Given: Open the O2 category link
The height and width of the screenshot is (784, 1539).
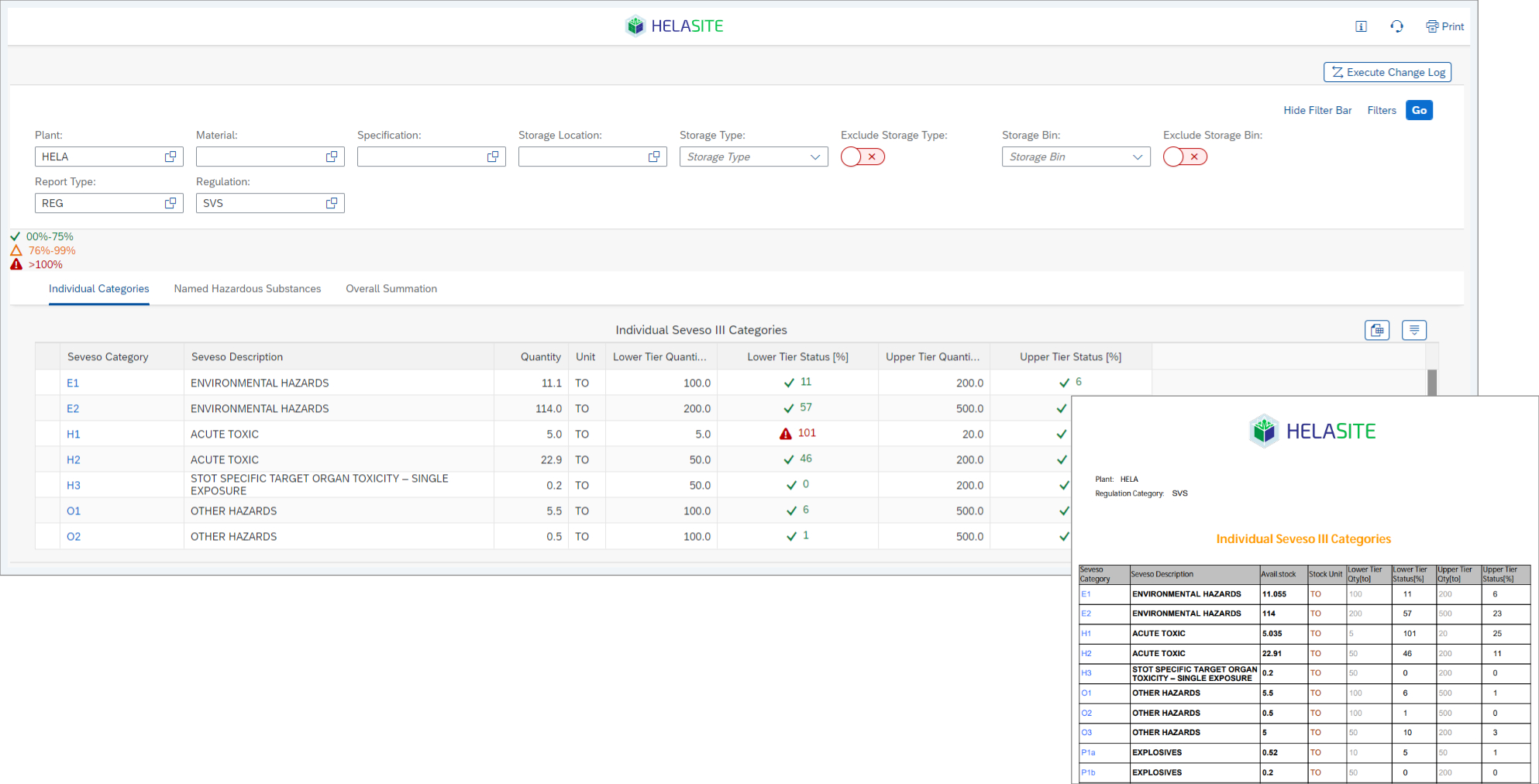Looking at the screenshot, I should 73,536.
